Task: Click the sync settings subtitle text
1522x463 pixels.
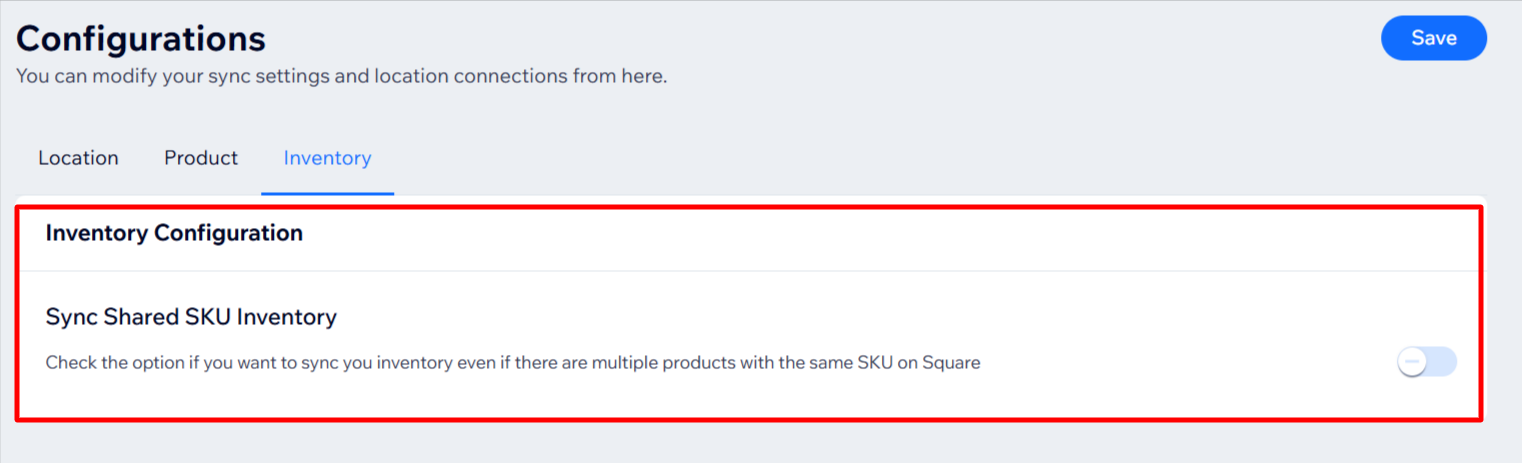Action: coord(341,76)
